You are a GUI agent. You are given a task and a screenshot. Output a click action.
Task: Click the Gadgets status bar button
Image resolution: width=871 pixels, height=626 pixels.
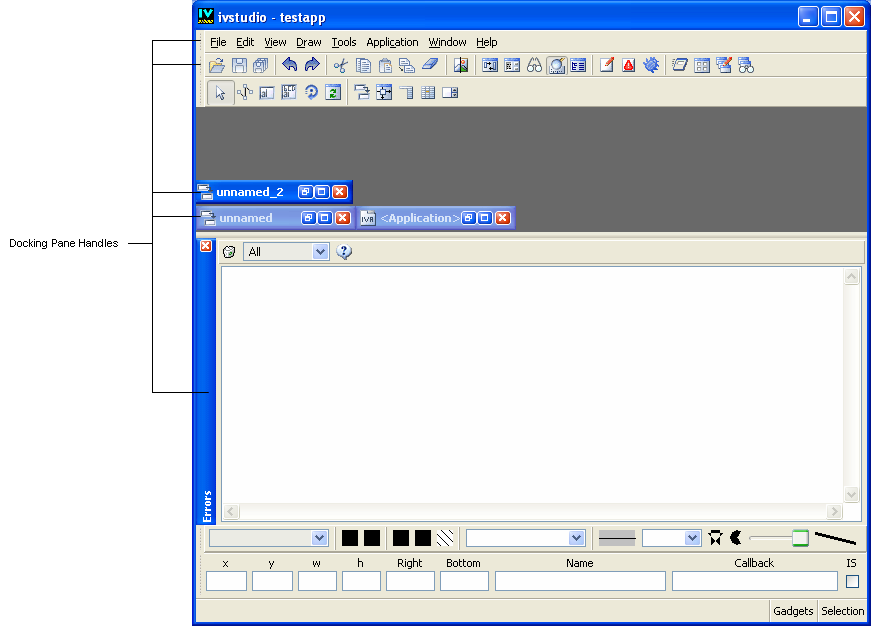point(793,611)
